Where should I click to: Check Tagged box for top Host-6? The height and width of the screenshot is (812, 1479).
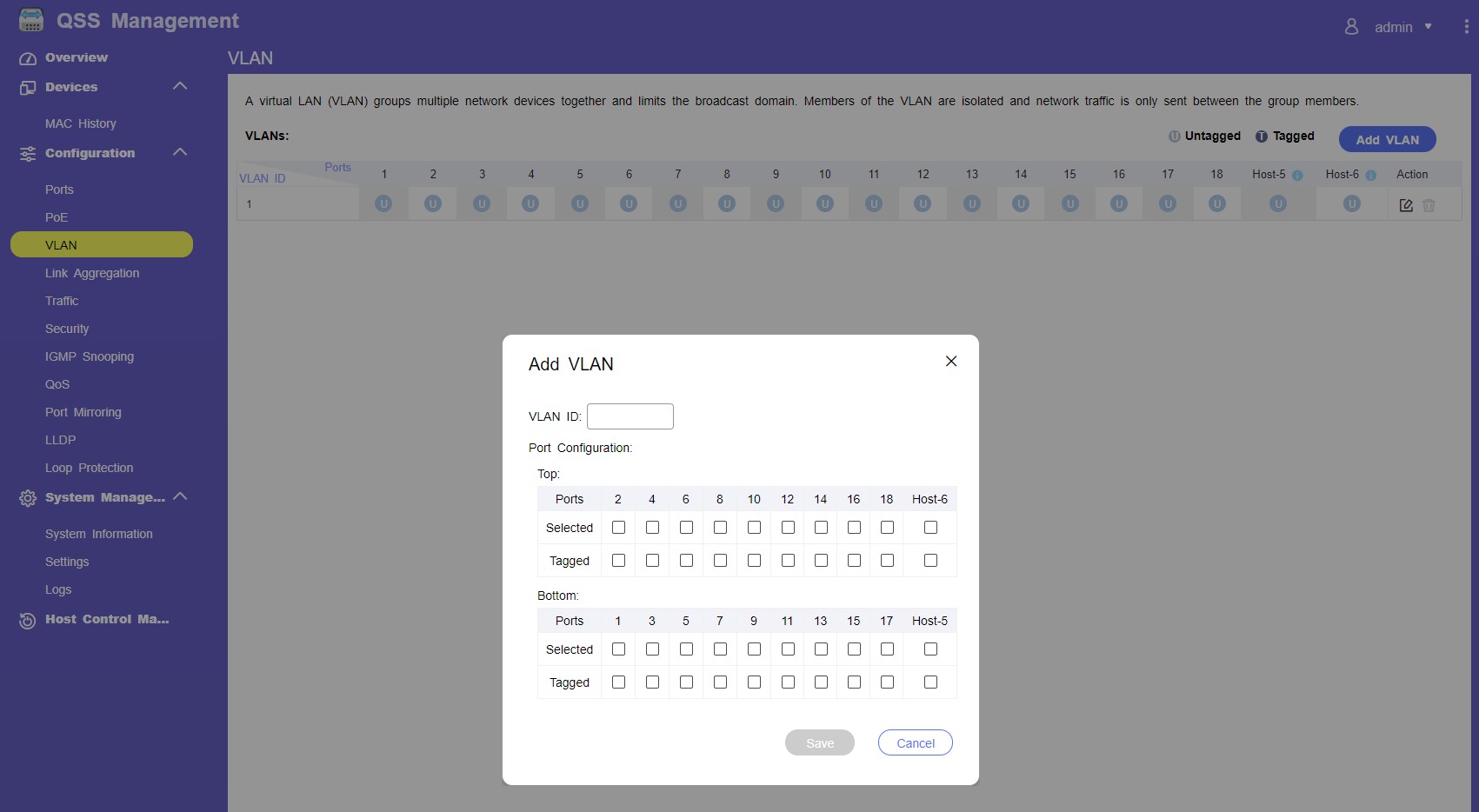coord(930,561)
